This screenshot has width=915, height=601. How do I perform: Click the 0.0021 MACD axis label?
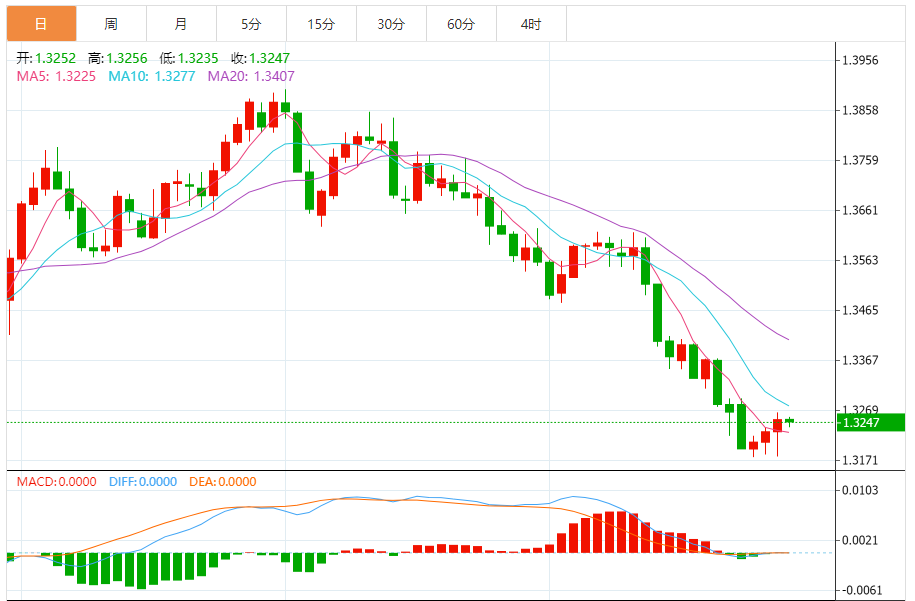(860, 540)
